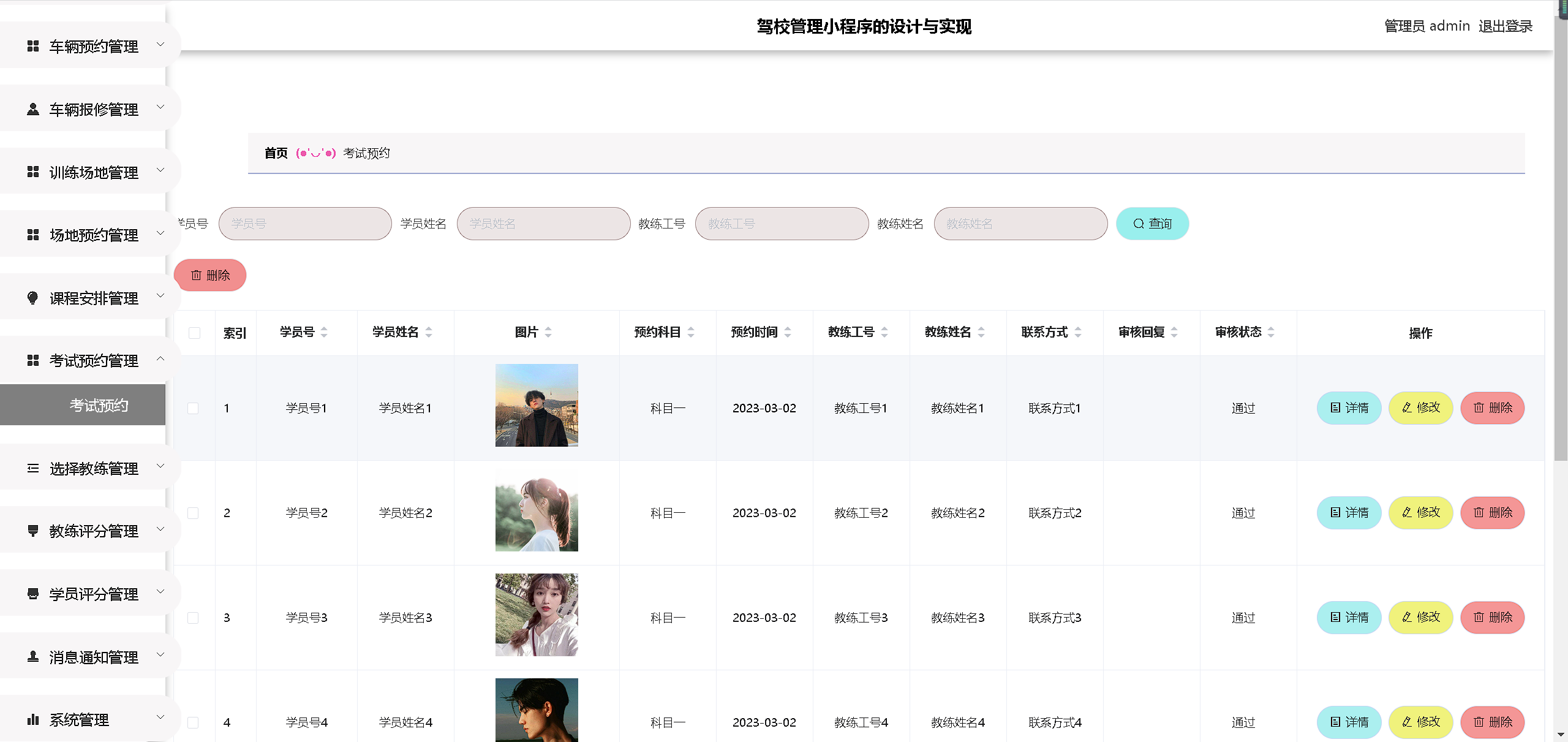The width and height of the screenshot is (1568, 742).
Task: Sort by 预约科目 column arrows
Action: pyautogui.click(x=691, y=332)
